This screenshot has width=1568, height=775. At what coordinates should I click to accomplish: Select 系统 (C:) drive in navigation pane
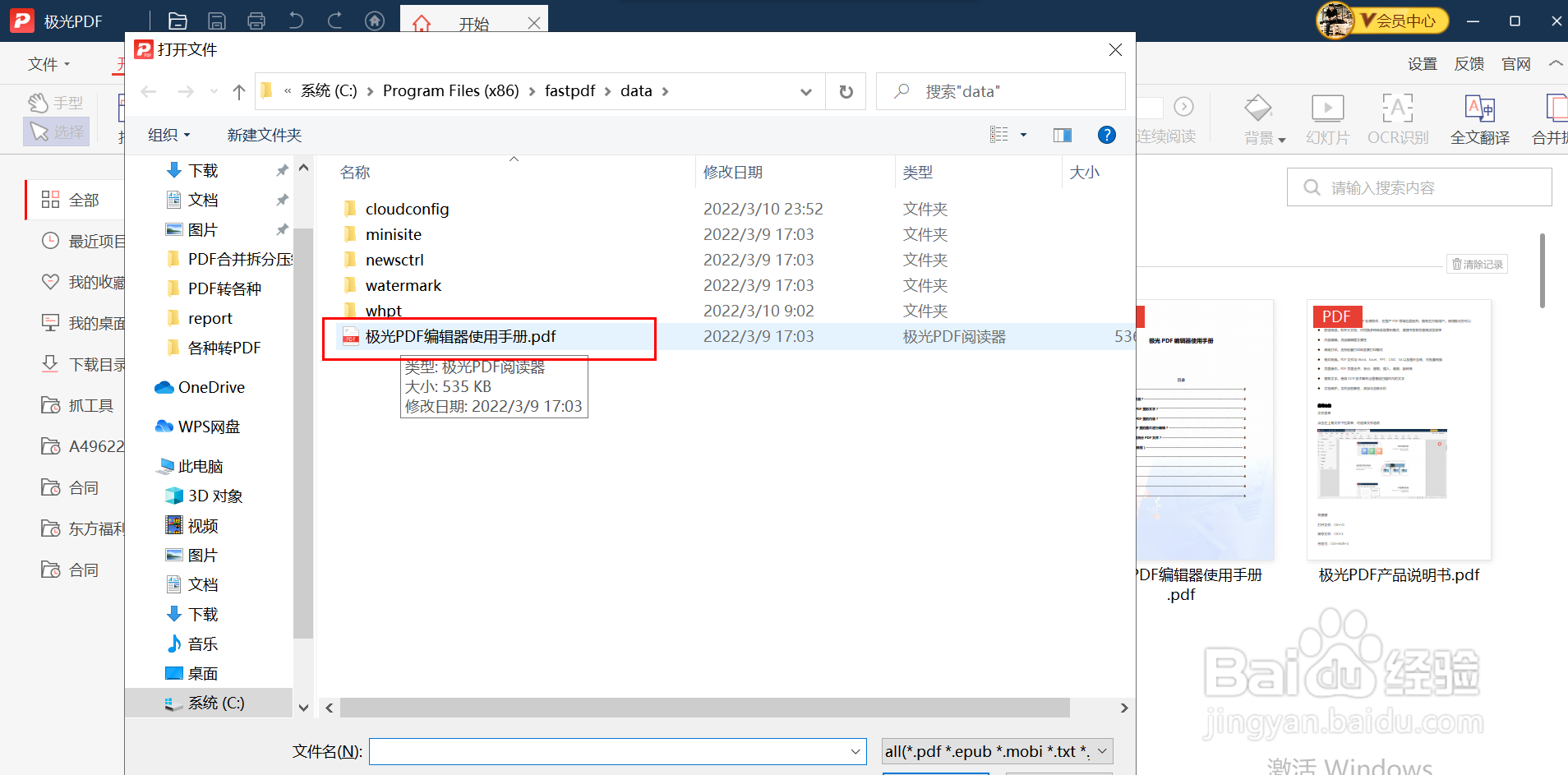(x=215, y=703)
